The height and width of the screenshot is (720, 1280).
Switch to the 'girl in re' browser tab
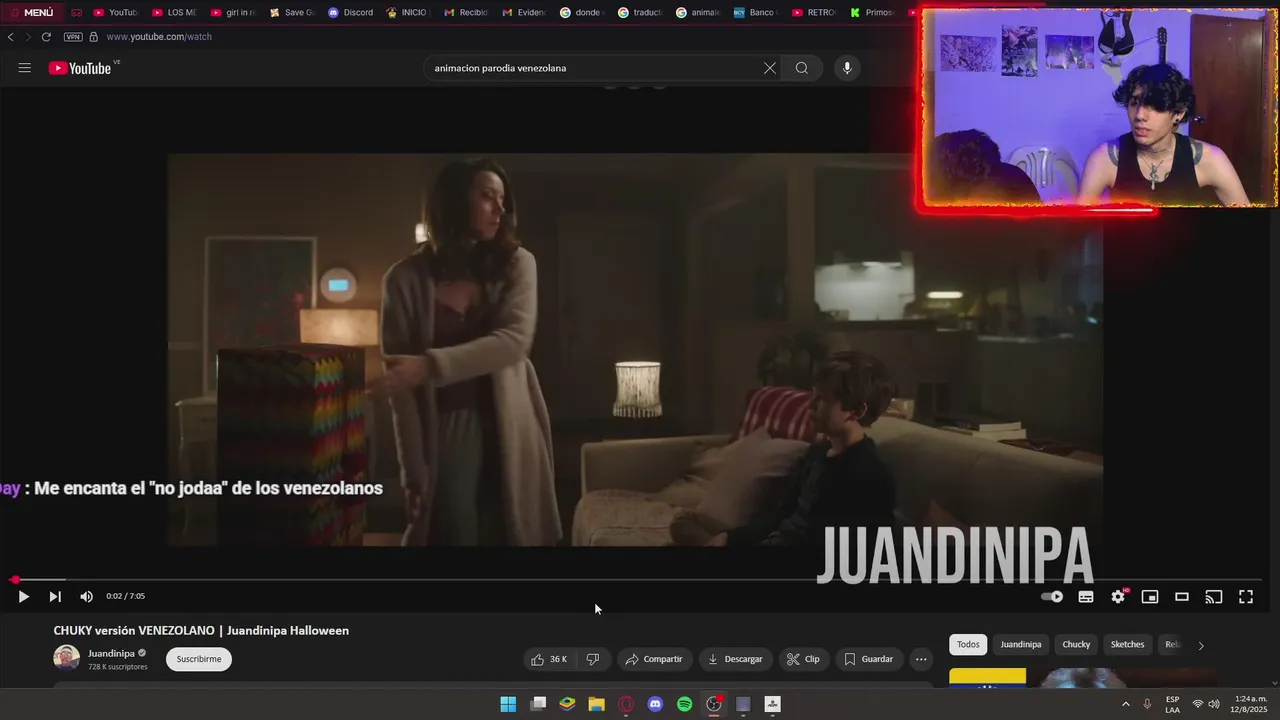(x=233, y=12)
